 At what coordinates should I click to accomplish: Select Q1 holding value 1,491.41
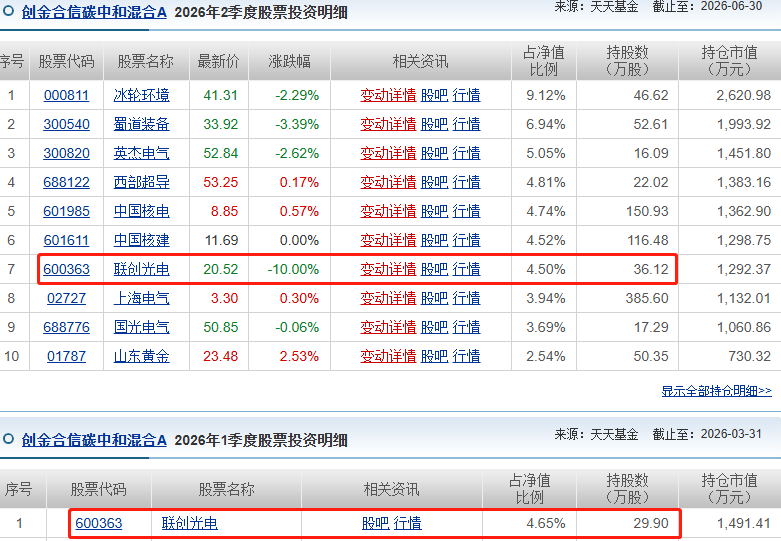point(744,523)
